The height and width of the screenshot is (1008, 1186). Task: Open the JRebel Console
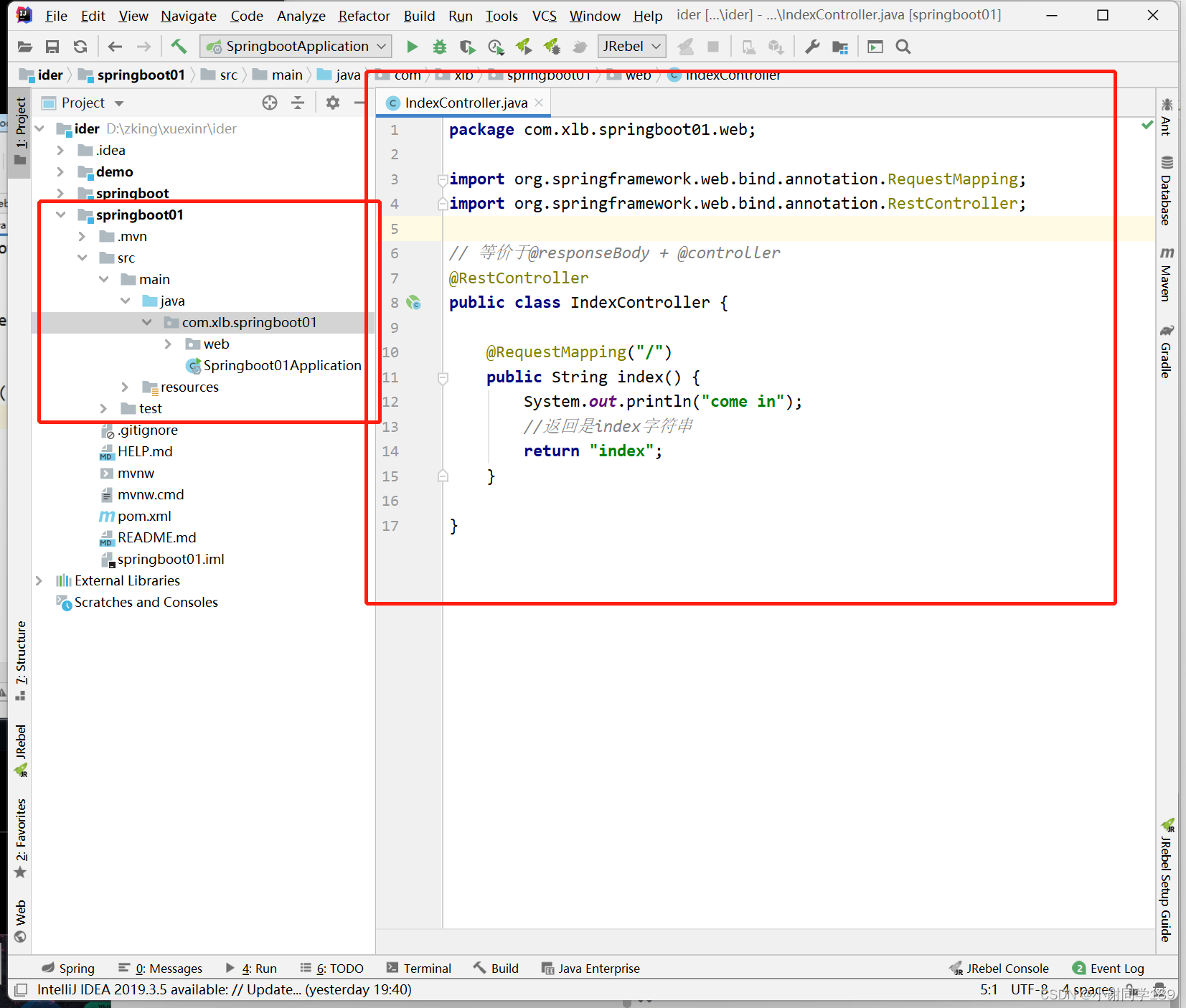point(999,969)
